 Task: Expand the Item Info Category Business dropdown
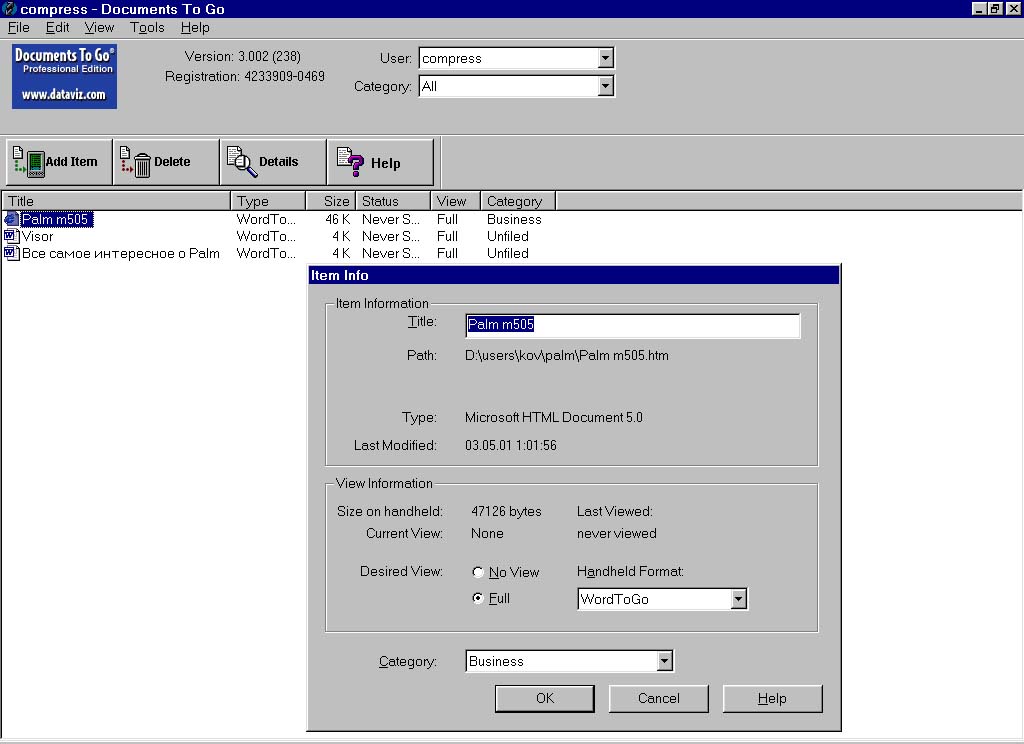tap(664, 661)
